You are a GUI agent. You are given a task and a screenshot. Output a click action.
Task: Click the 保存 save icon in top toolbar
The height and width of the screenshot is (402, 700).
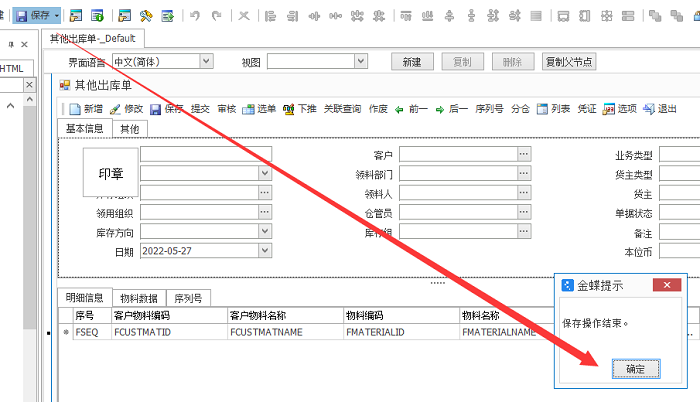coord(22,15)
